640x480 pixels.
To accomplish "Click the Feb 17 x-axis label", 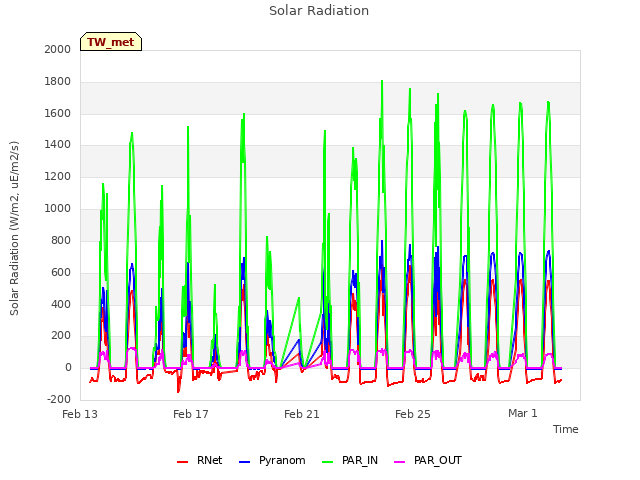I will point(191,414).
